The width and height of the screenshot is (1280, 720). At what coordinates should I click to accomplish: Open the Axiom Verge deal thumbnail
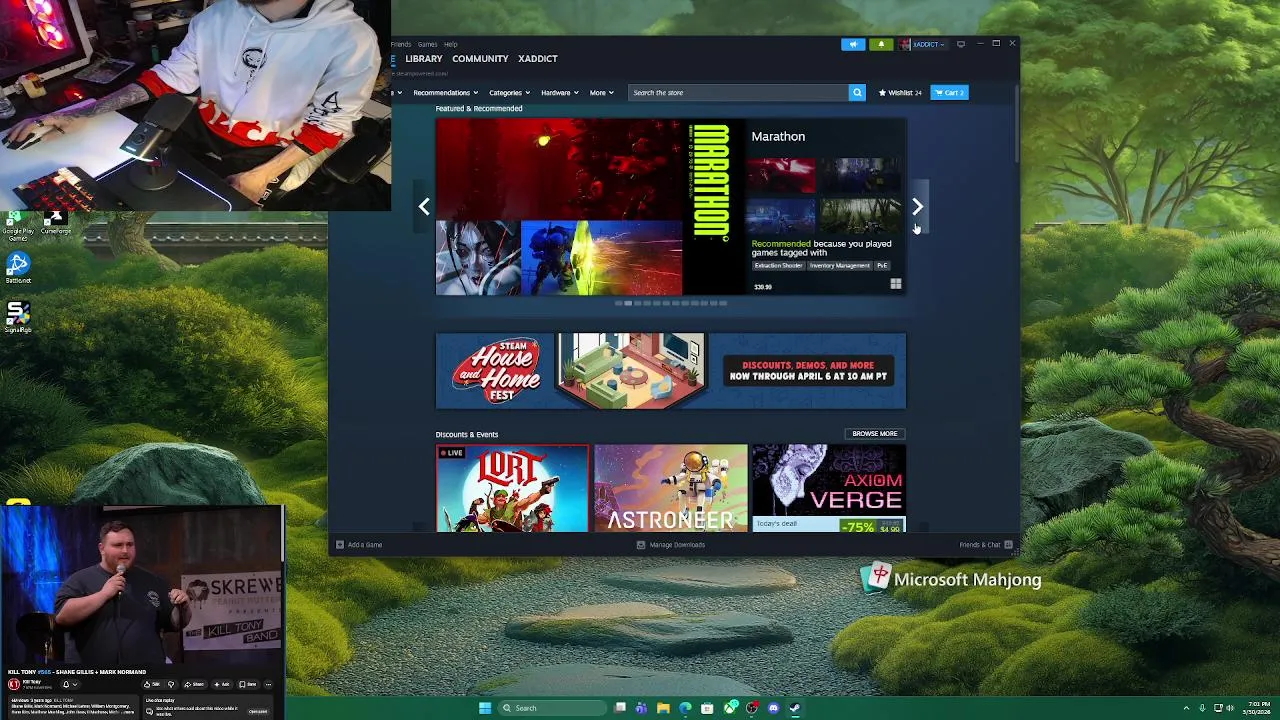829,488
